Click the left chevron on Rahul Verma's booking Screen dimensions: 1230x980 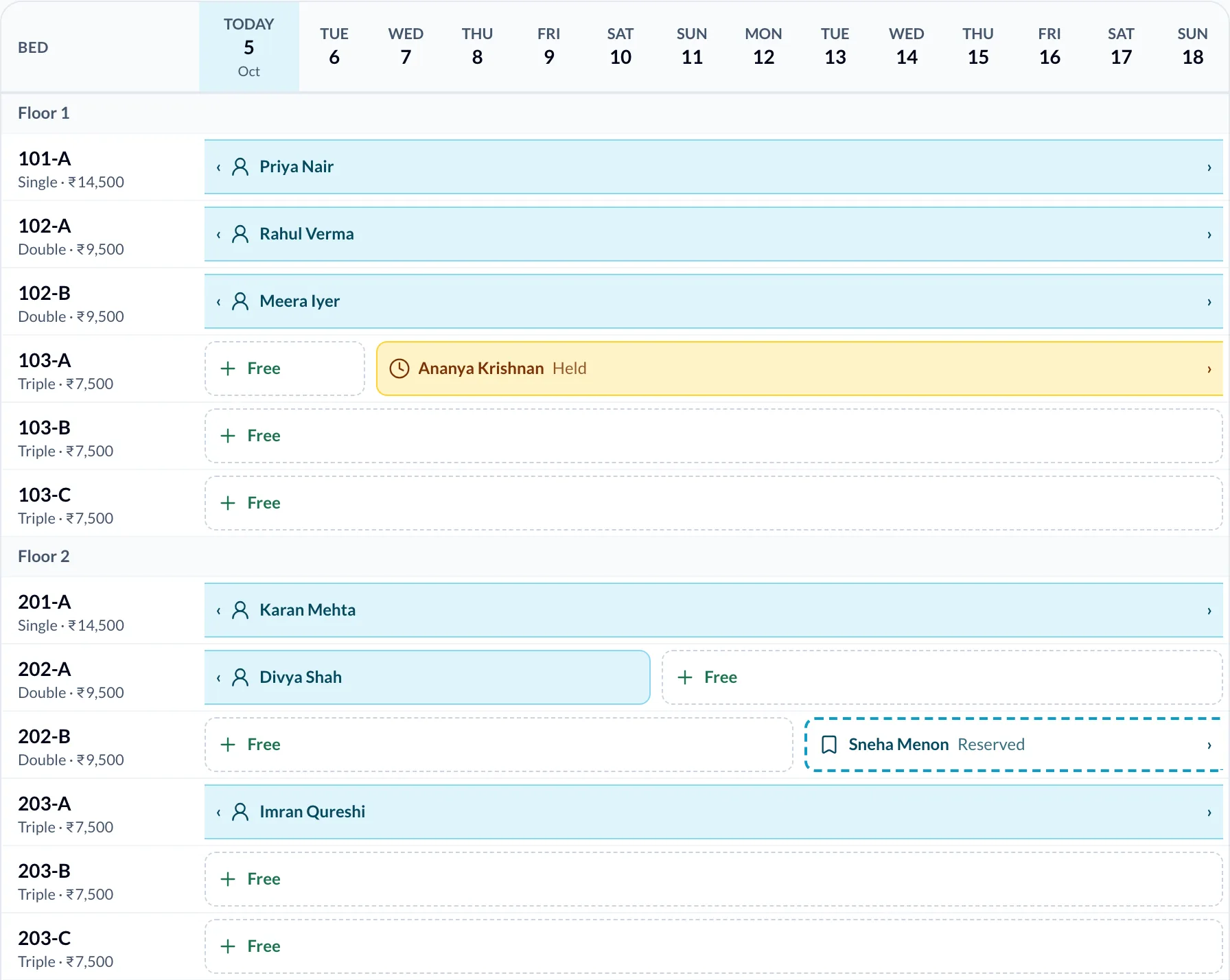tap(218, 235)
